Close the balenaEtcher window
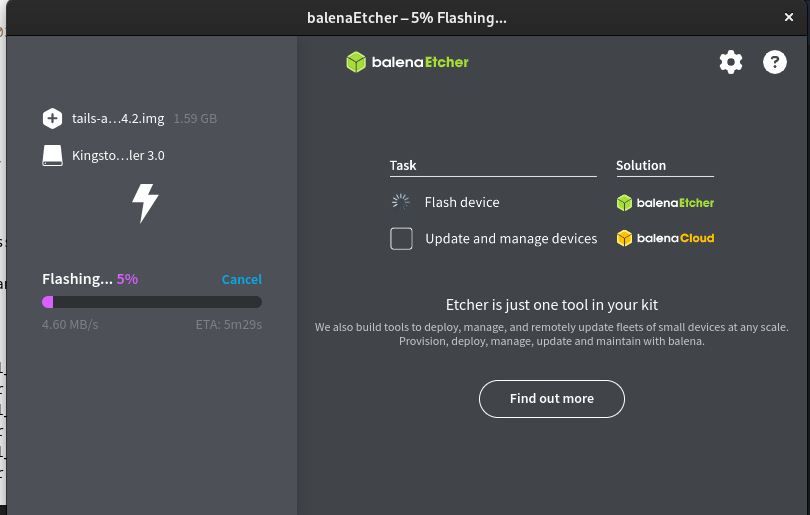This screenshot has width=810, height=515. click(x=789, y=17)
